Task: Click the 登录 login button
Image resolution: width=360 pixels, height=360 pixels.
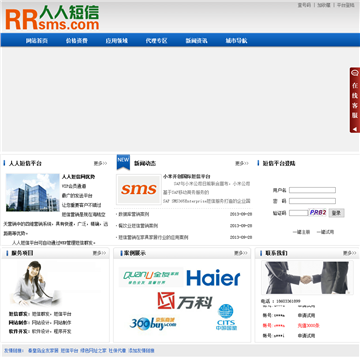Action: pos(336,213)
